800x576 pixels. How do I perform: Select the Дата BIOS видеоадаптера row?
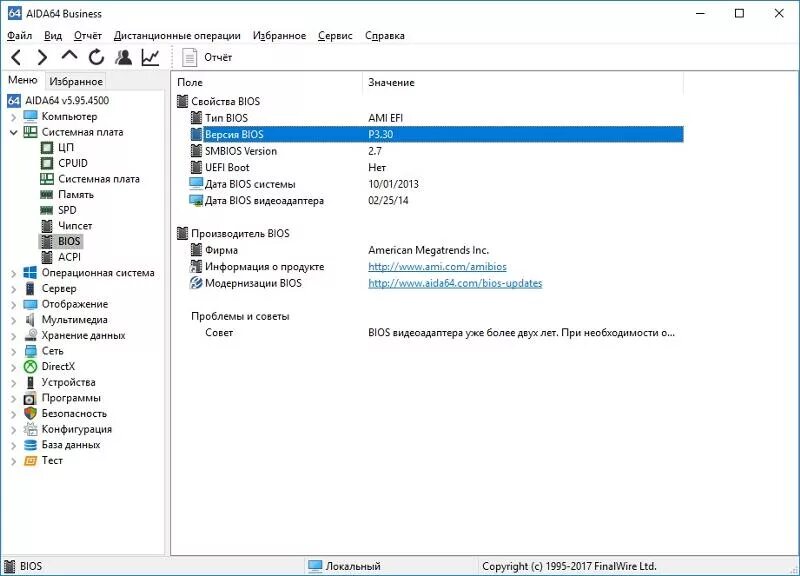pos(437,201)
